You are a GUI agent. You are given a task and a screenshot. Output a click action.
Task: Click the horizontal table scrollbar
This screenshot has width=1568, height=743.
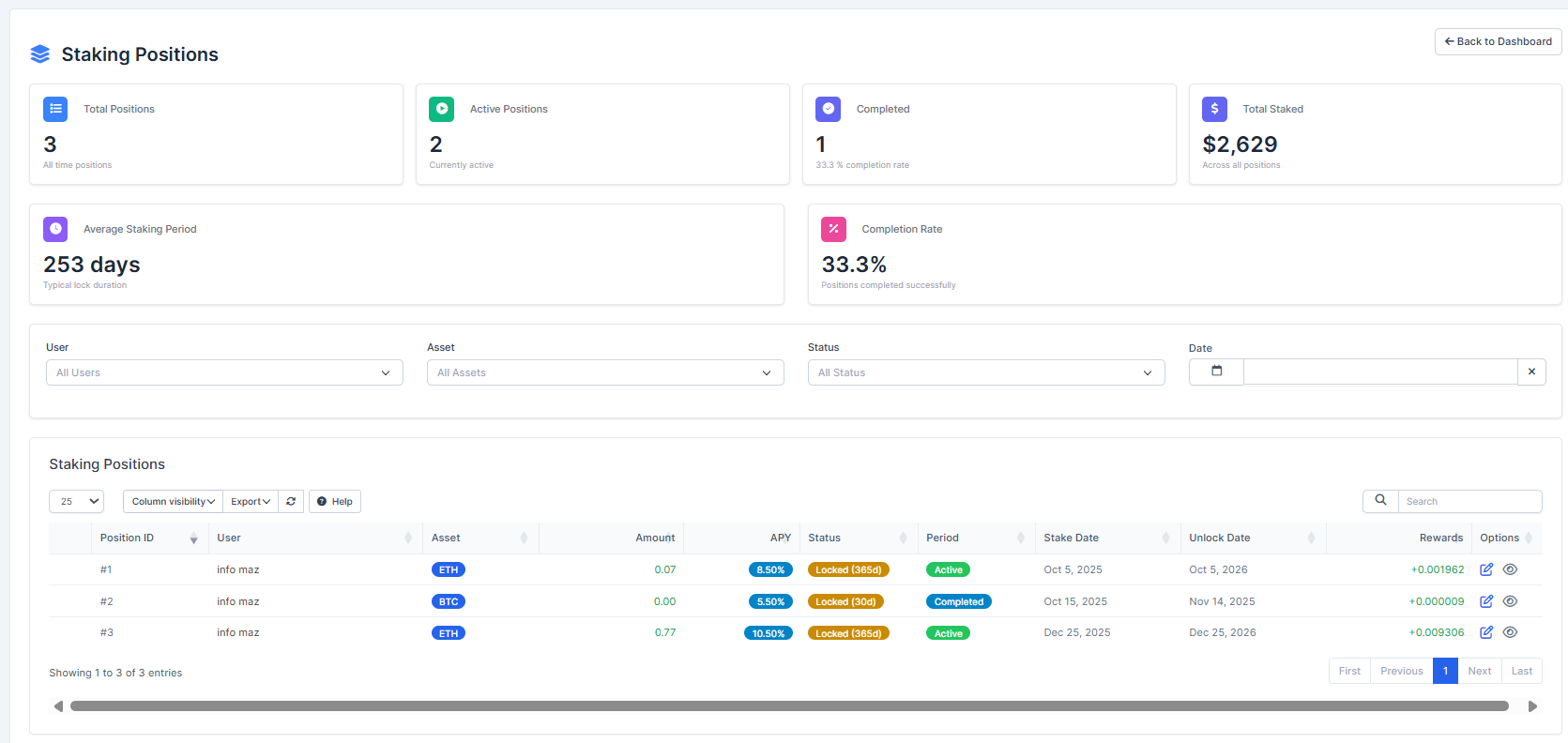click(788, 706)
